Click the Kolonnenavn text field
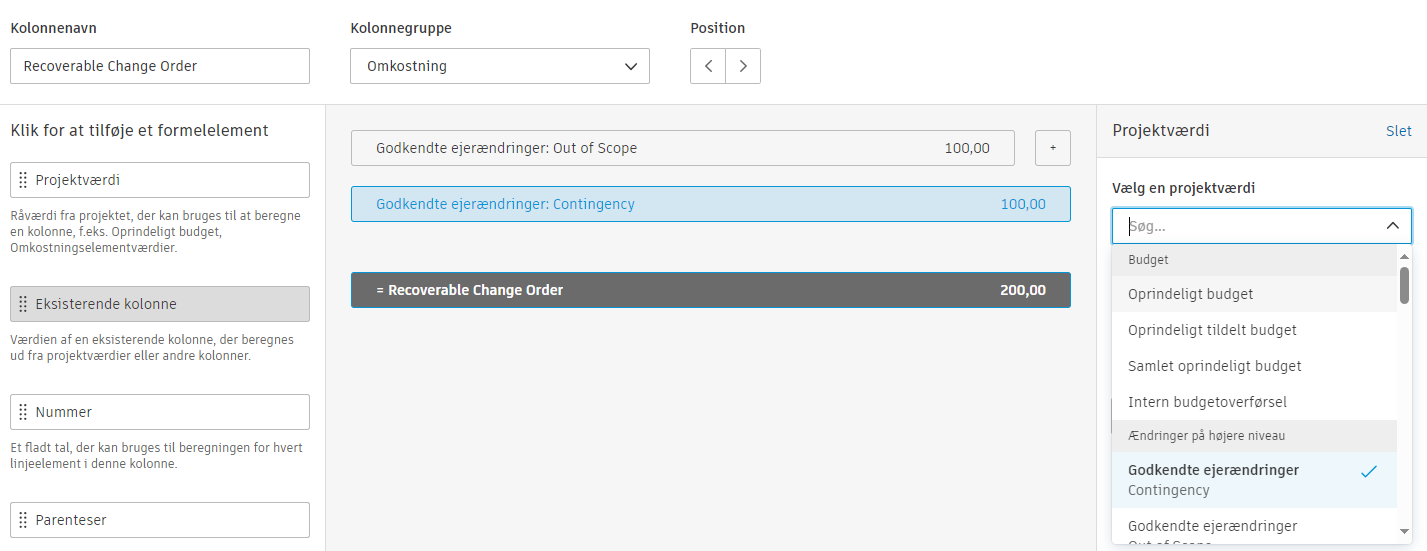This screenshot has width=1427, height=551. [160, 66]
